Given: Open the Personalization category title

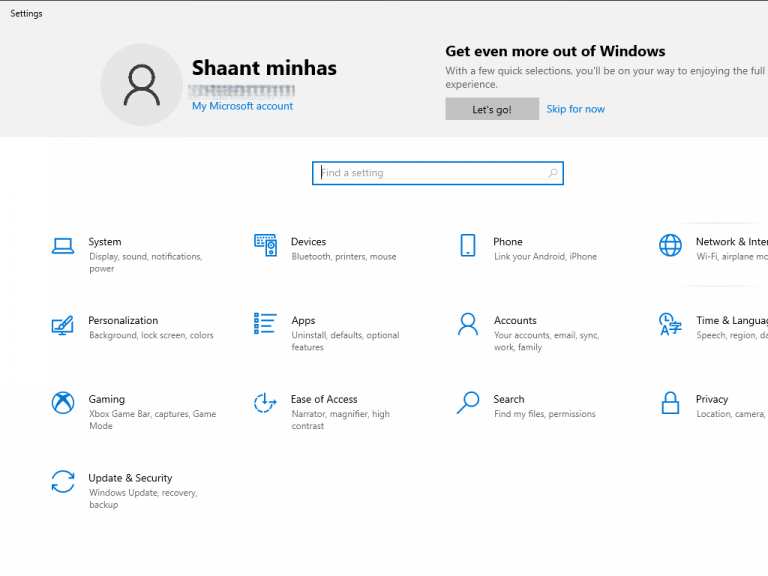Looking at the screenshot, I should pos(123,320).
